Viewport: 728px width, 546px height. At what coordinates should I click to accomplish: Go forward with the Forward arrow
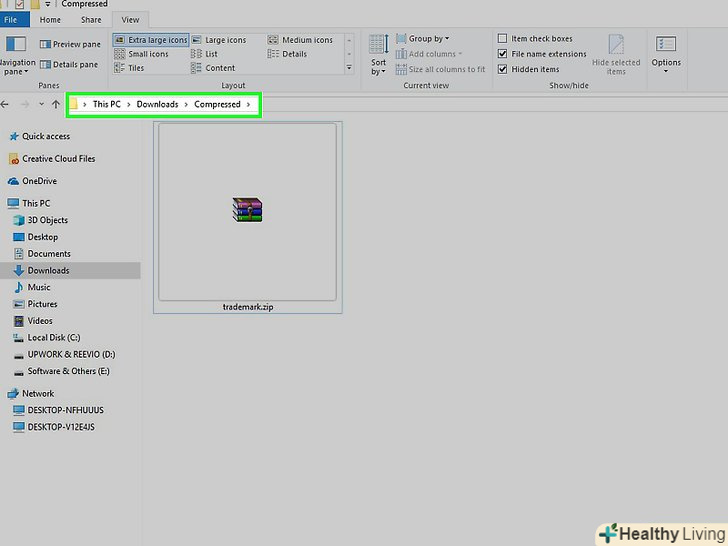click(25, 104)
